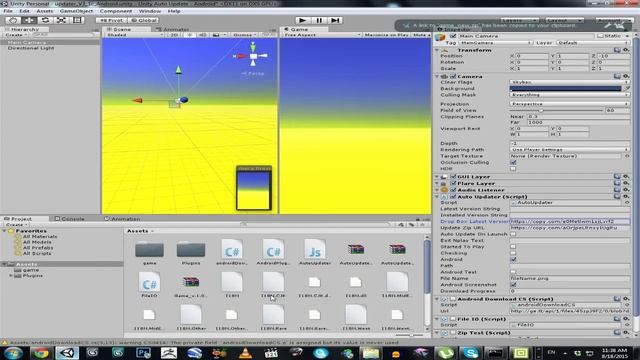Viewport: 640px width, 360px height.
Task: Select the FileIO C# script asset
Action: coord(149,282)
